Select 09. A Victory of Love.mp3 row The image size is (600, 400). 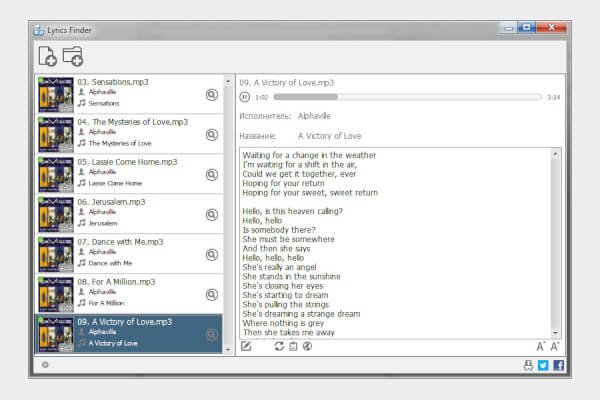[129, 334]
